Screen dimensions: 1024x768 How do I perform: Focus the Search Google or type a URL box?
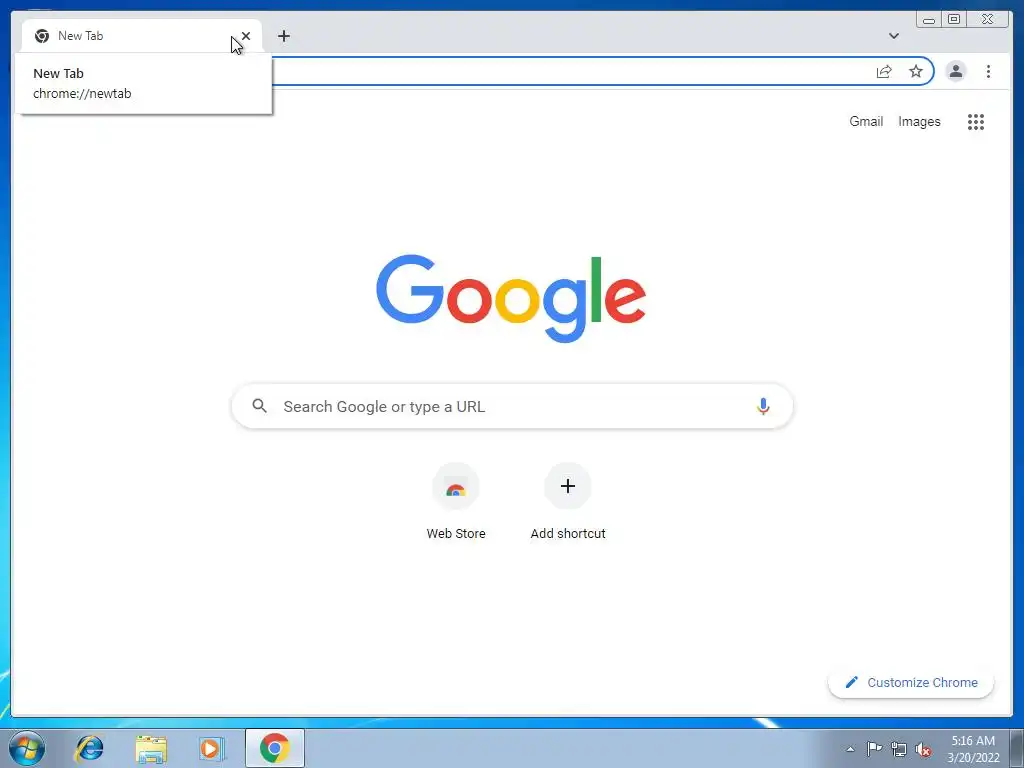pos(512,406)
